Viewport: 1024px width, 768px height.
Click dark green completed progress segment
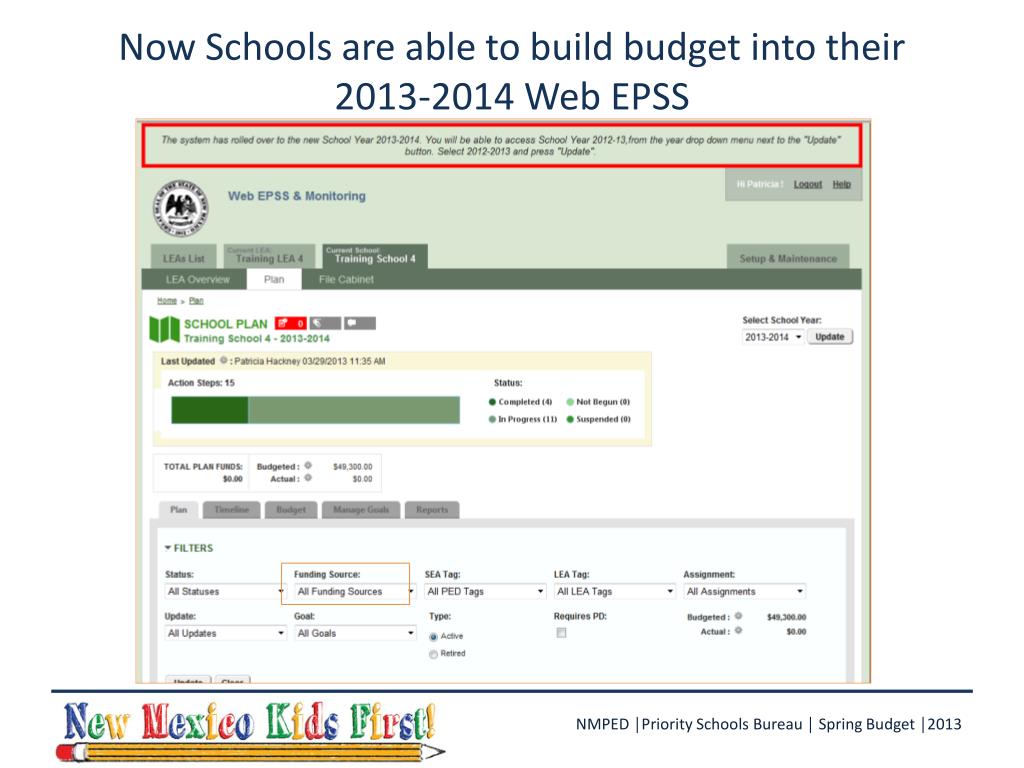(210, 410)
